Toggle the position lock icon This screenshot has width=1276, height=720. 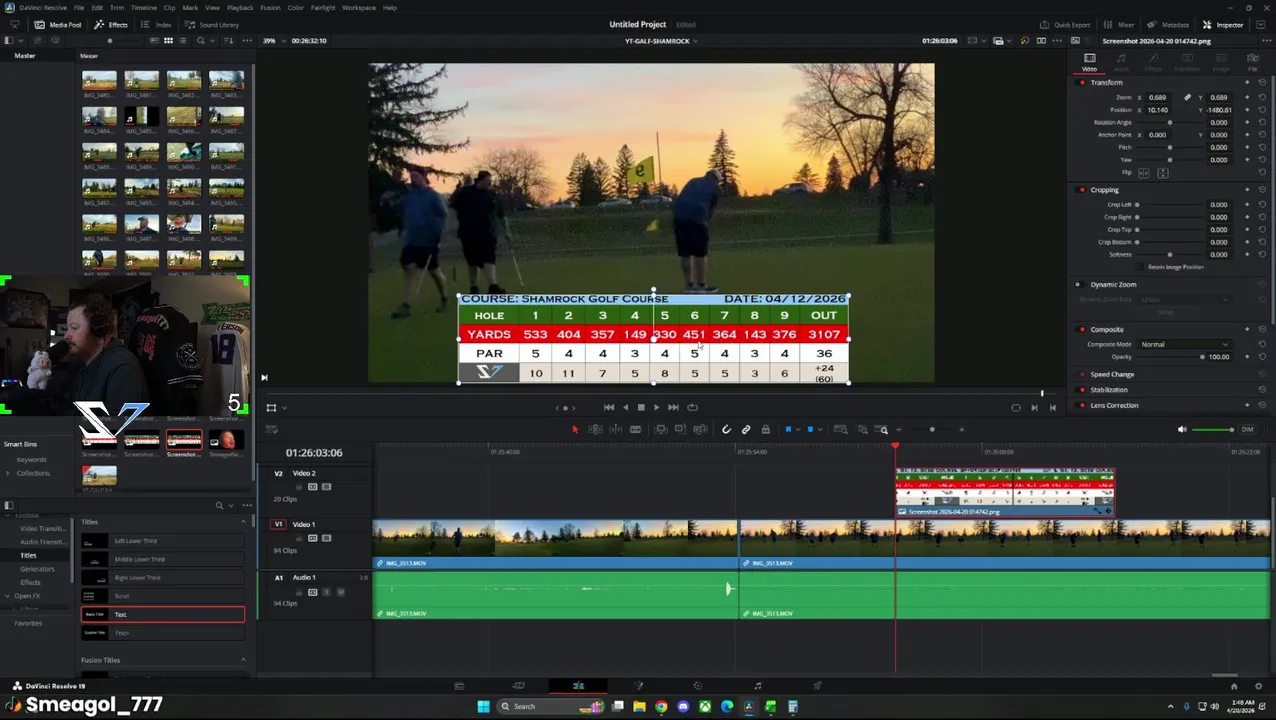point(766,430)
